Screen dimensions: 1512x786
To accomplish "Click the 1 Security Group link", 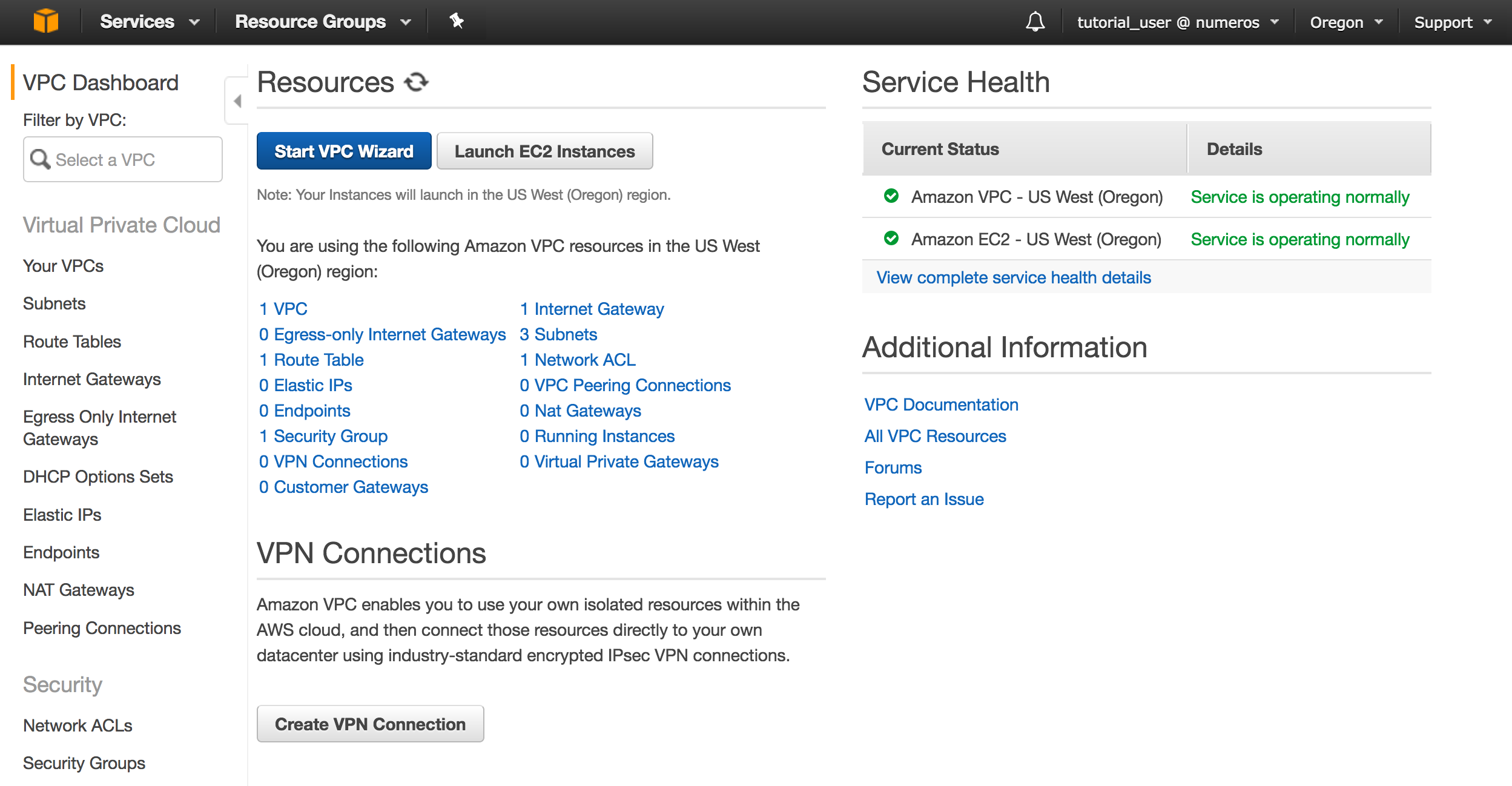I will tap(323, 436).
